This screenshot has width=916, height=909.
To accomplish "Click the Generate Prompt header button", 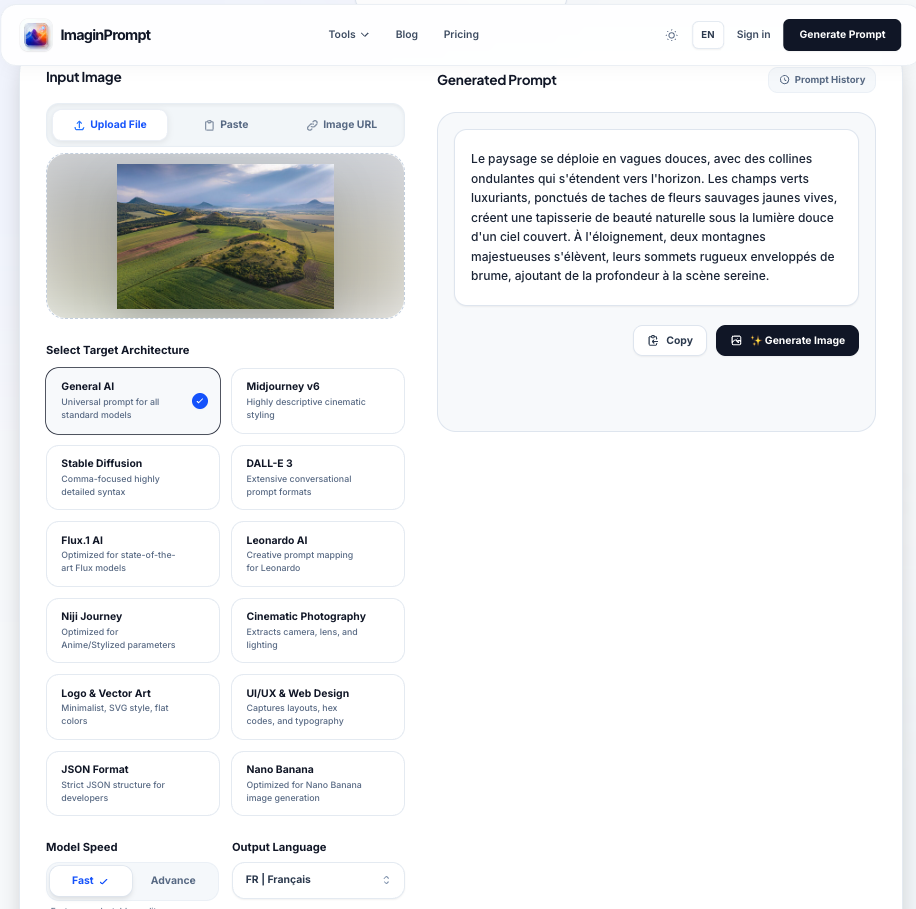I will click(x=842, y=35).
